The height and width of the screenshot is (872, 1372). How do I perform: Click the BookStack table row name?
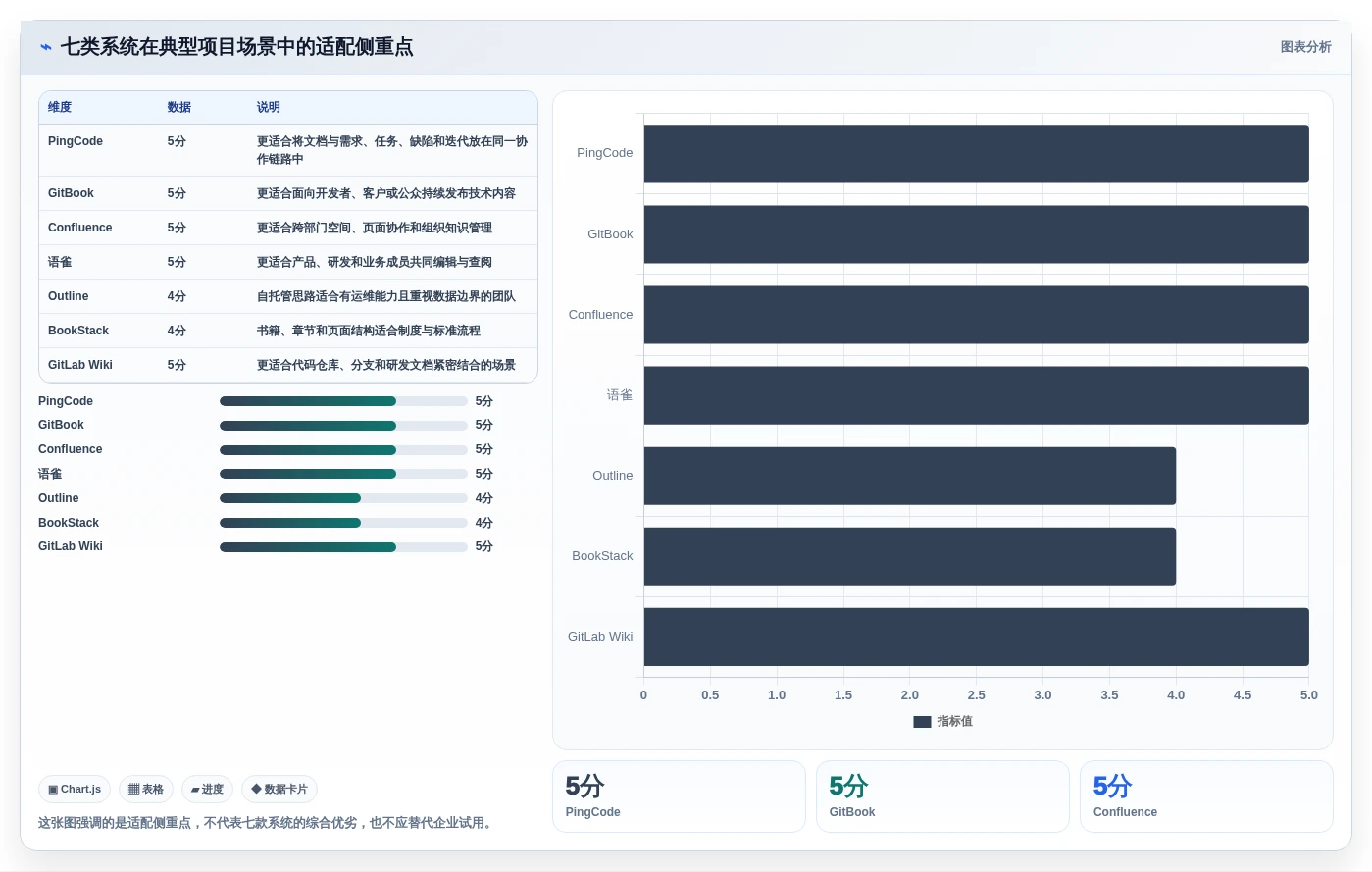coord(78,331)
